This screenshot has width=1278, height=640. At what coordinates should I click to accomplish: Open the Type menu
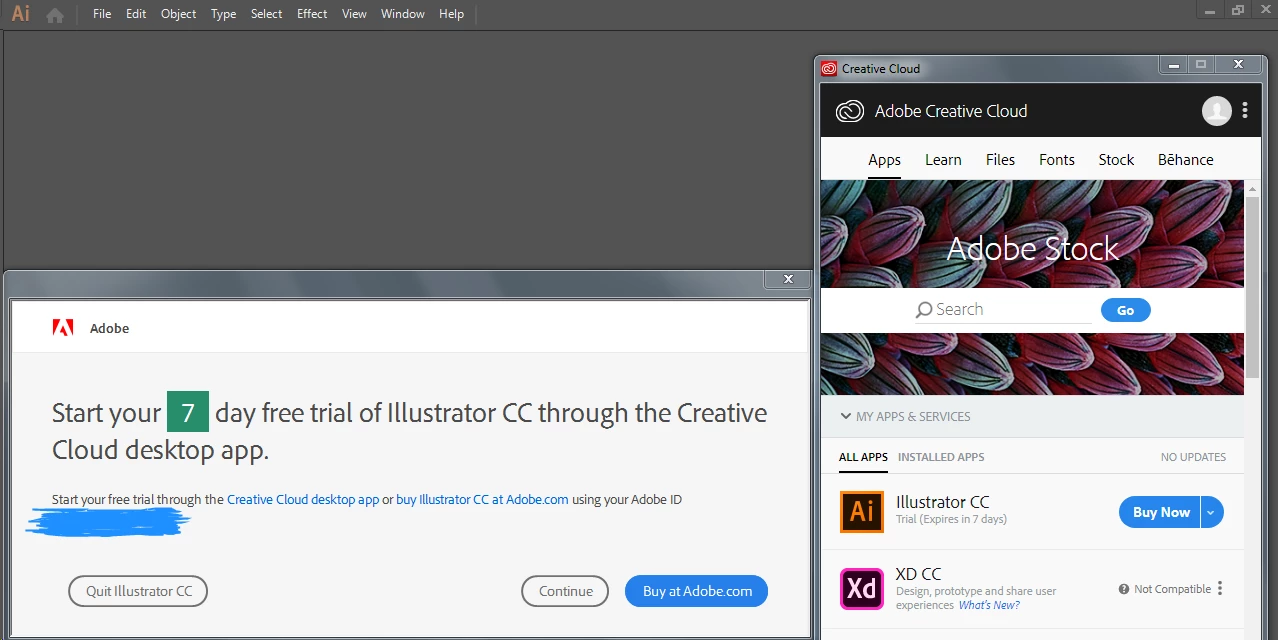(223, 14)
